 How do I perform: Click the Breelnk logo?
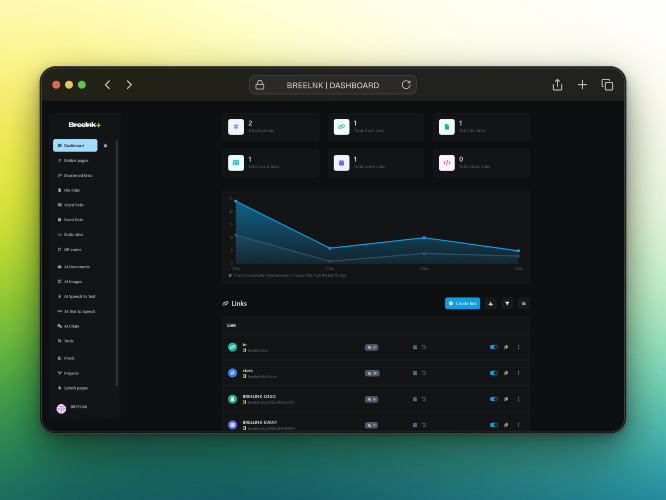point(84,124)
